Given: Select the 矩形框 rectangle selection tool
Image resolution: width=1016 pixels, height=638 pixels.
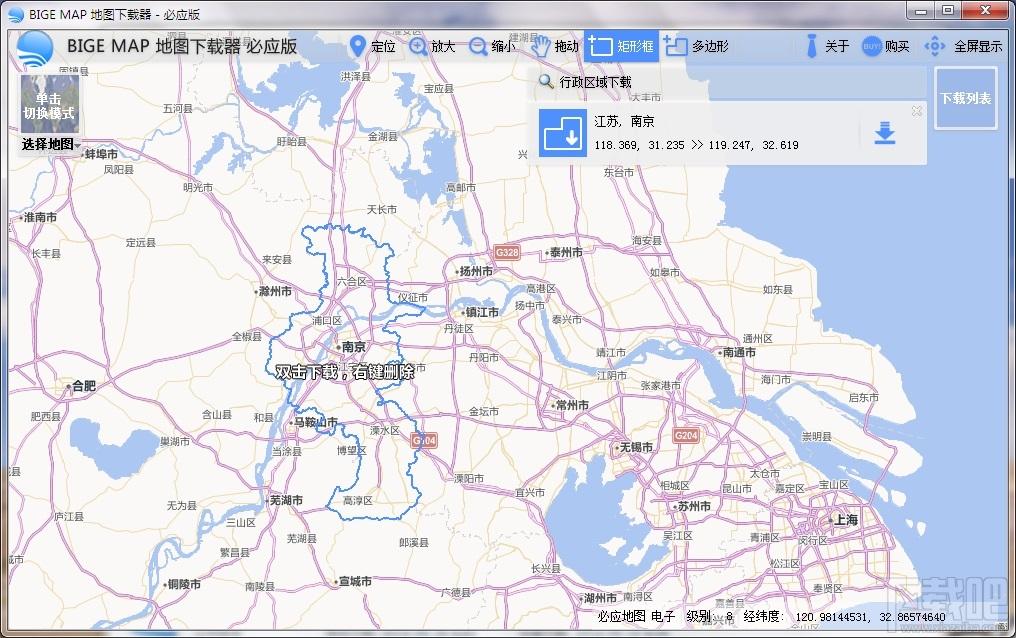Looking at the screenshot, I should coord(621,46).
